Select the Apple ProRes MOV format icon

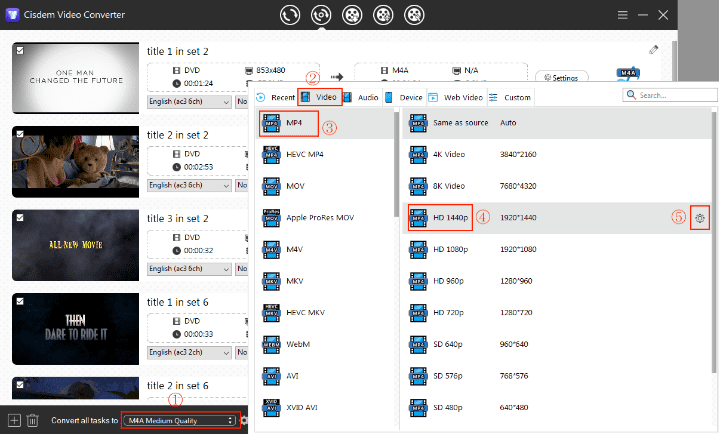click(x=271, y=218)
